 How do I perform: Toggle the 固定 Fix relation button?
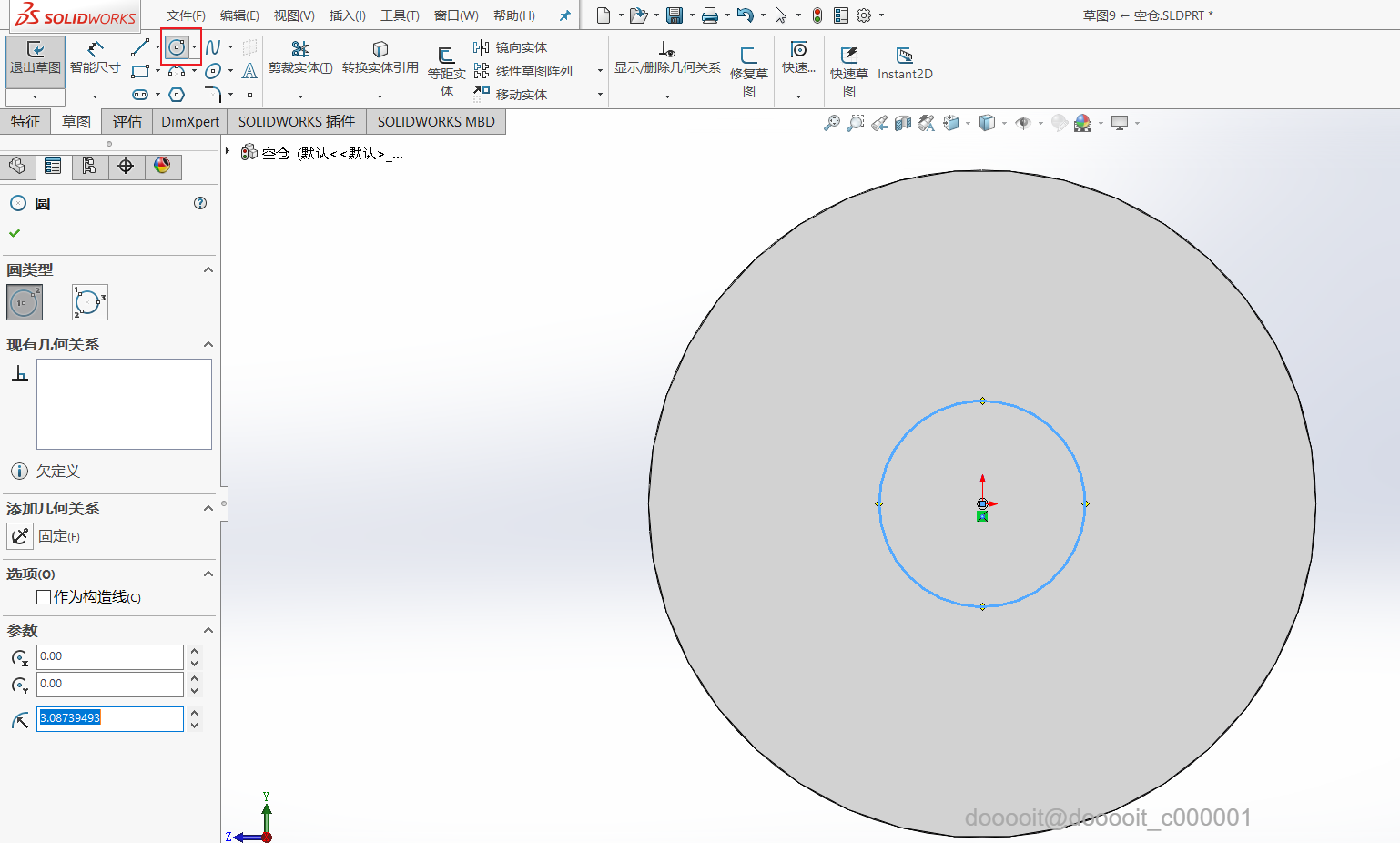[20, 536]
